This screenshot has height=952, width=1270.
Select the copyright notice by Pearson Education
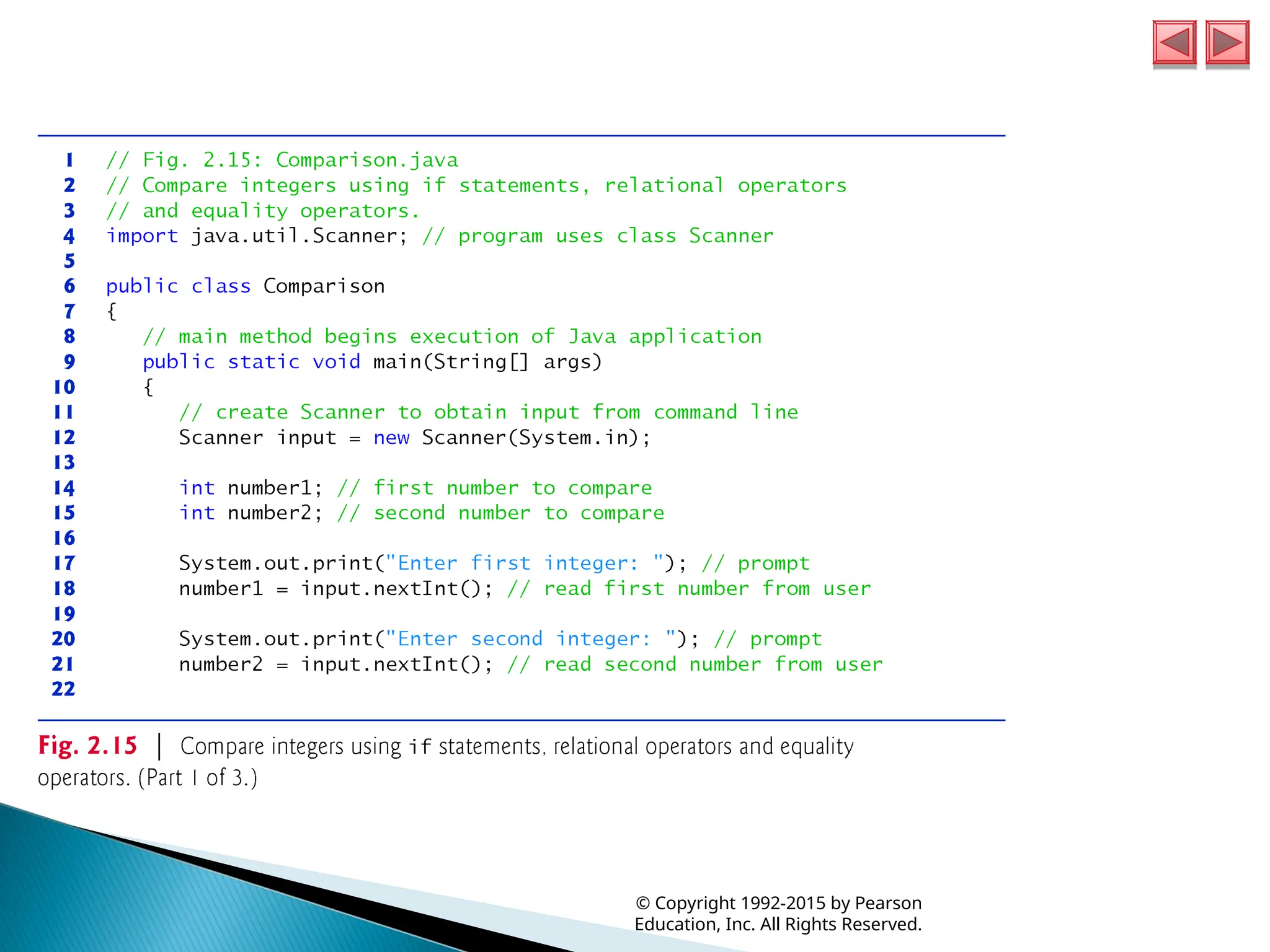point(778,914)
